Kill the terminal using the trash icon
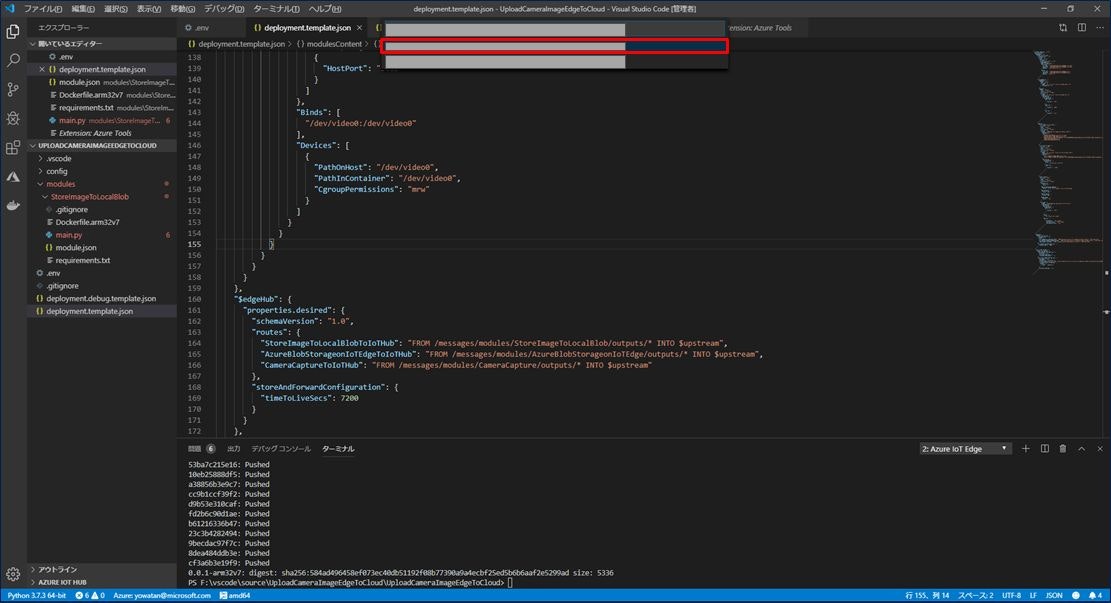The height and width of the screenshot is (603, 1111). coord(1062,448)
